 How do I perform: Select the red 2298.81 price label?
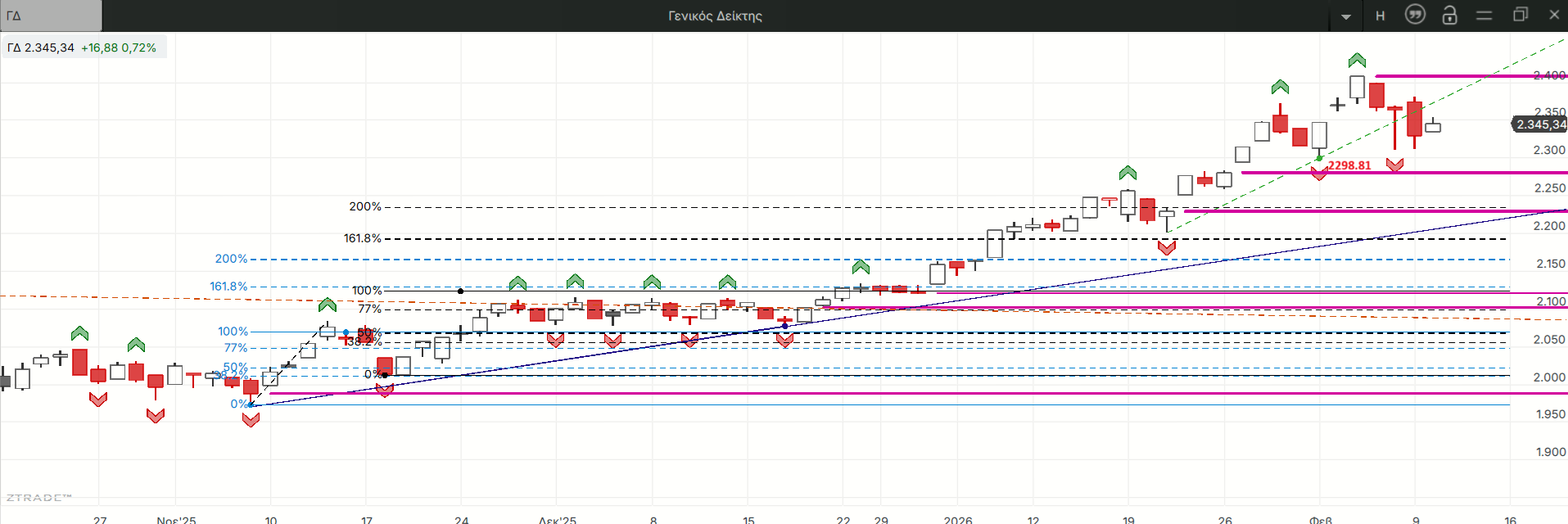tap(1349, 165)
